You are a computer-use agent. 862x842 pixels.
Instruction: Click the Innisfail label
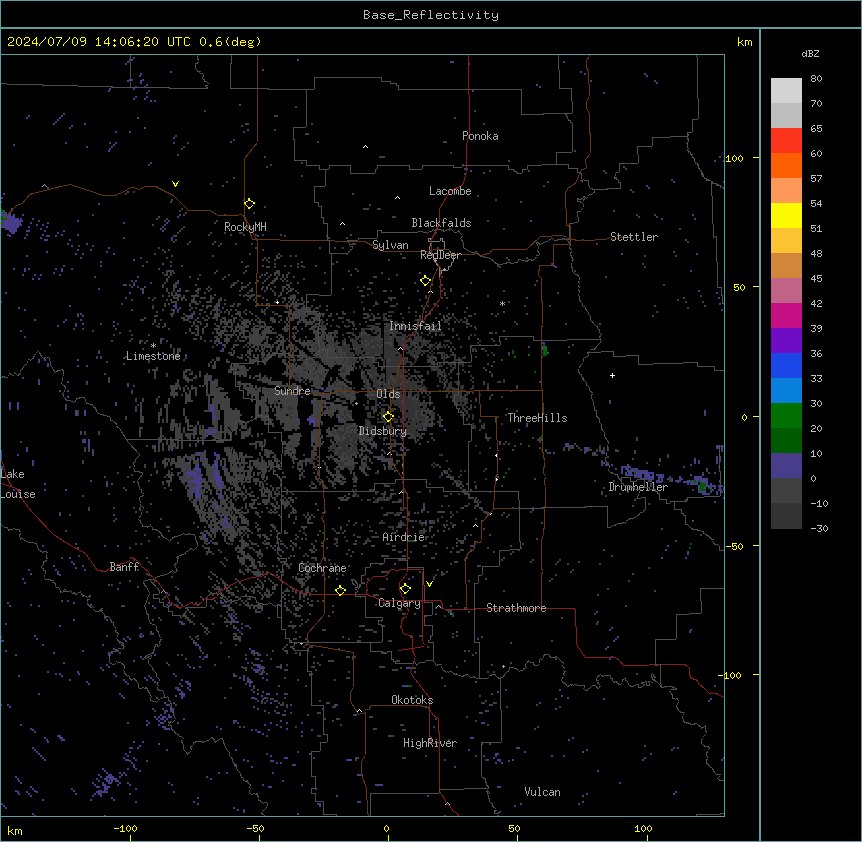point(415,326)
